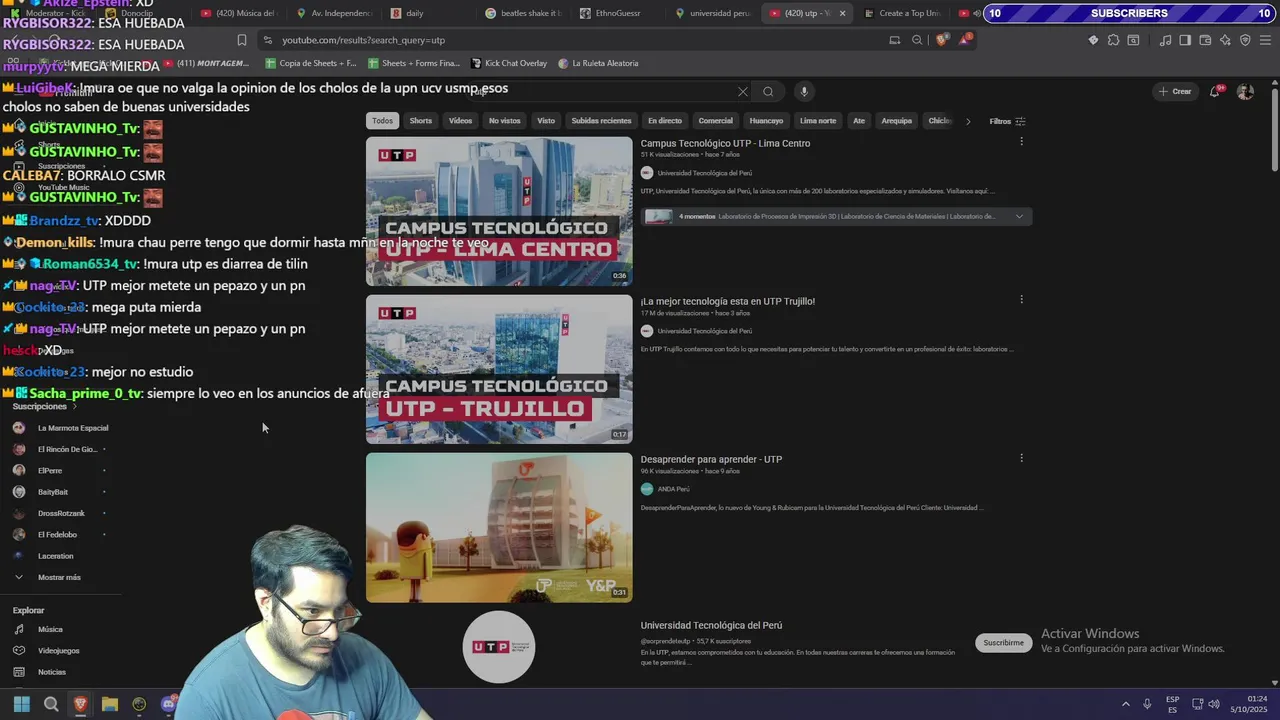Open the Brave Wallet icon
Screen dimensions: 1280x720
pyautogui.click(x=1205, y=40)
